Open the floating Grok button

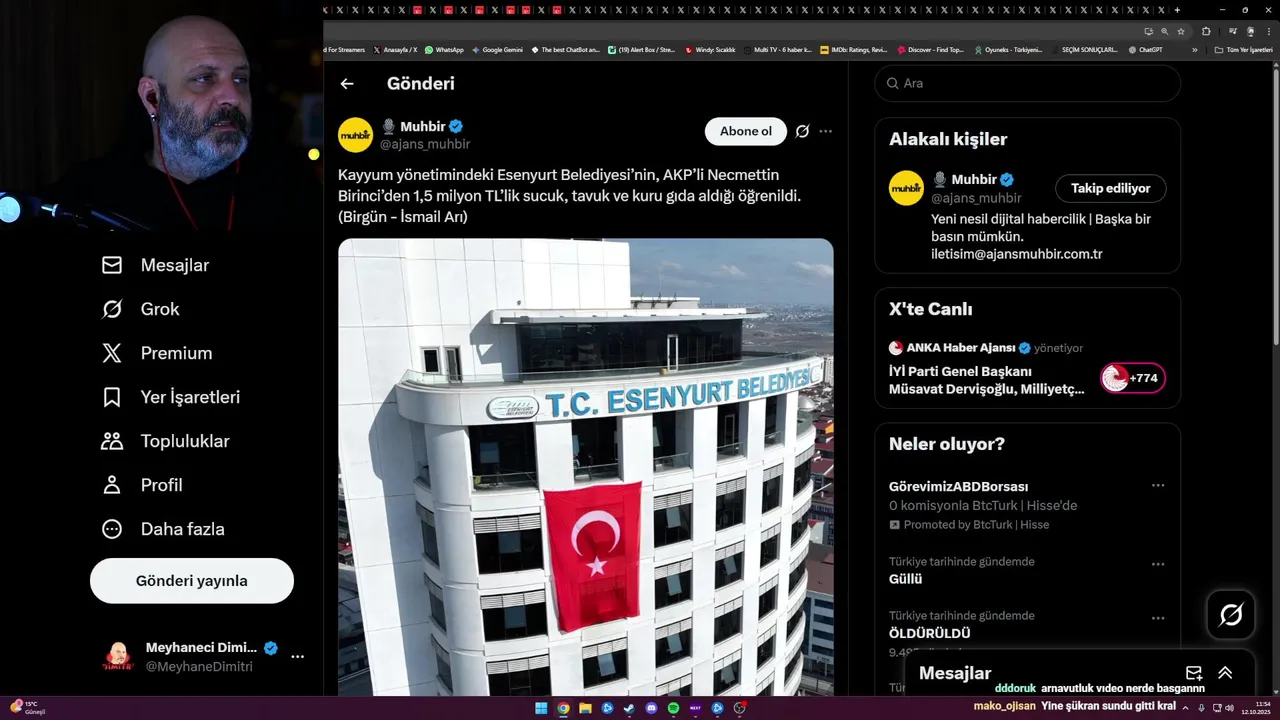tap(1231, 615)
